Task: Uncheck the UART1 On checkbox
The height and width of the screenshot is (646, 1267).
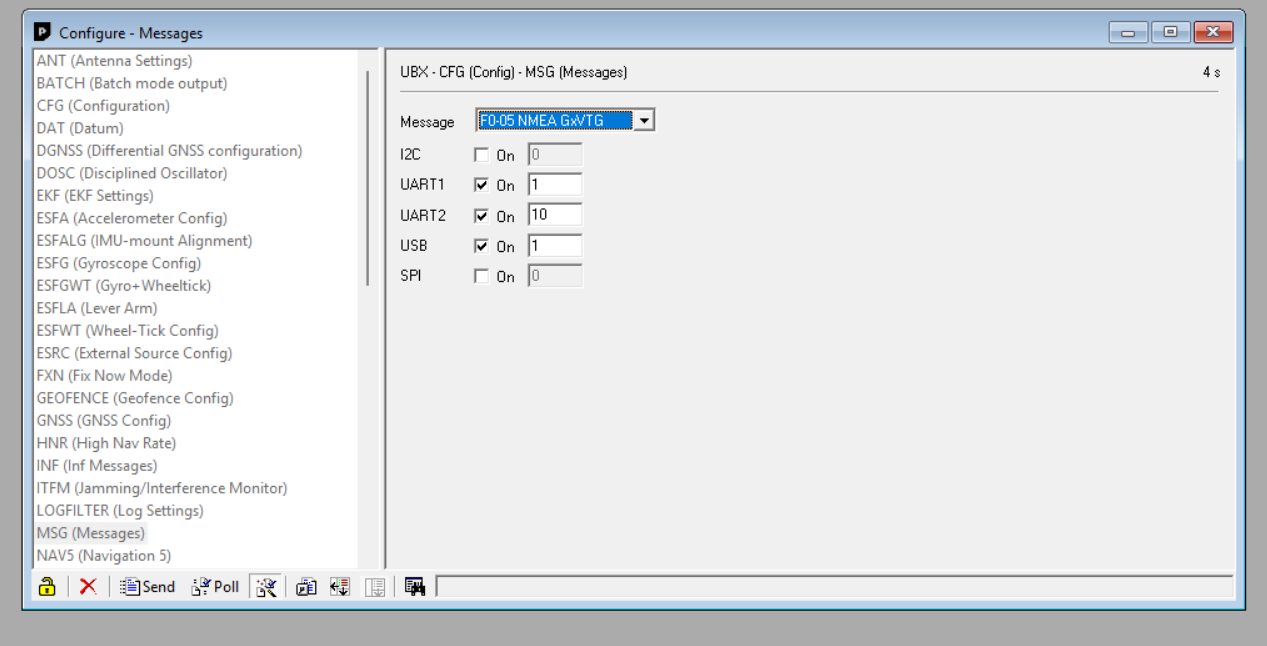Action: 482,185
